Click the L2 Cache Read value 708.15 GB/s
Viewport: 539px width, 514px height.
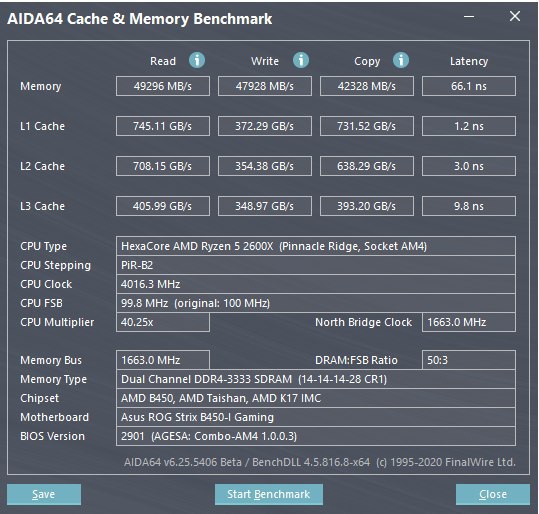163,166
